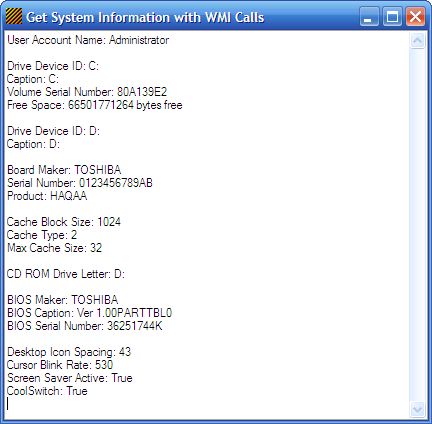Click the BIOS Serial Number 36251744K line
Screen dimensions: 432x424
coord(85,326)
